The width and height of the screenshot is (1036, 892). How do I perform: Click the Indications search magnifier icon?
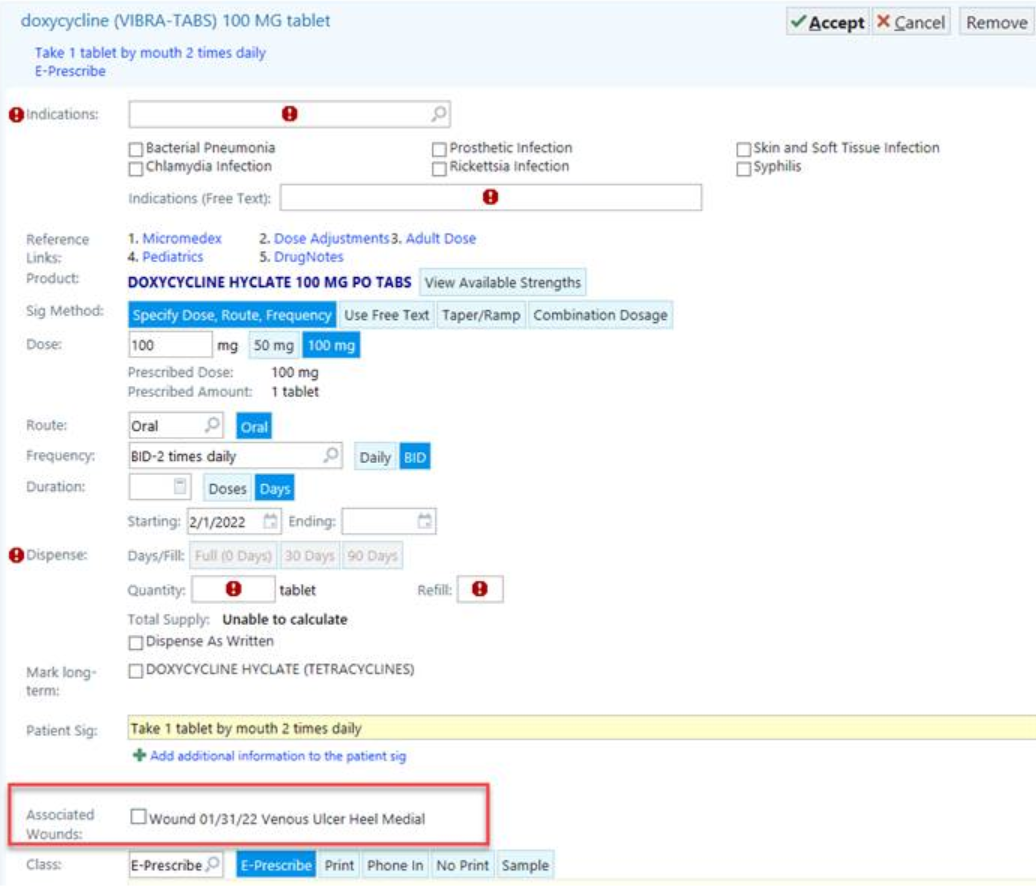coord(439,114)
